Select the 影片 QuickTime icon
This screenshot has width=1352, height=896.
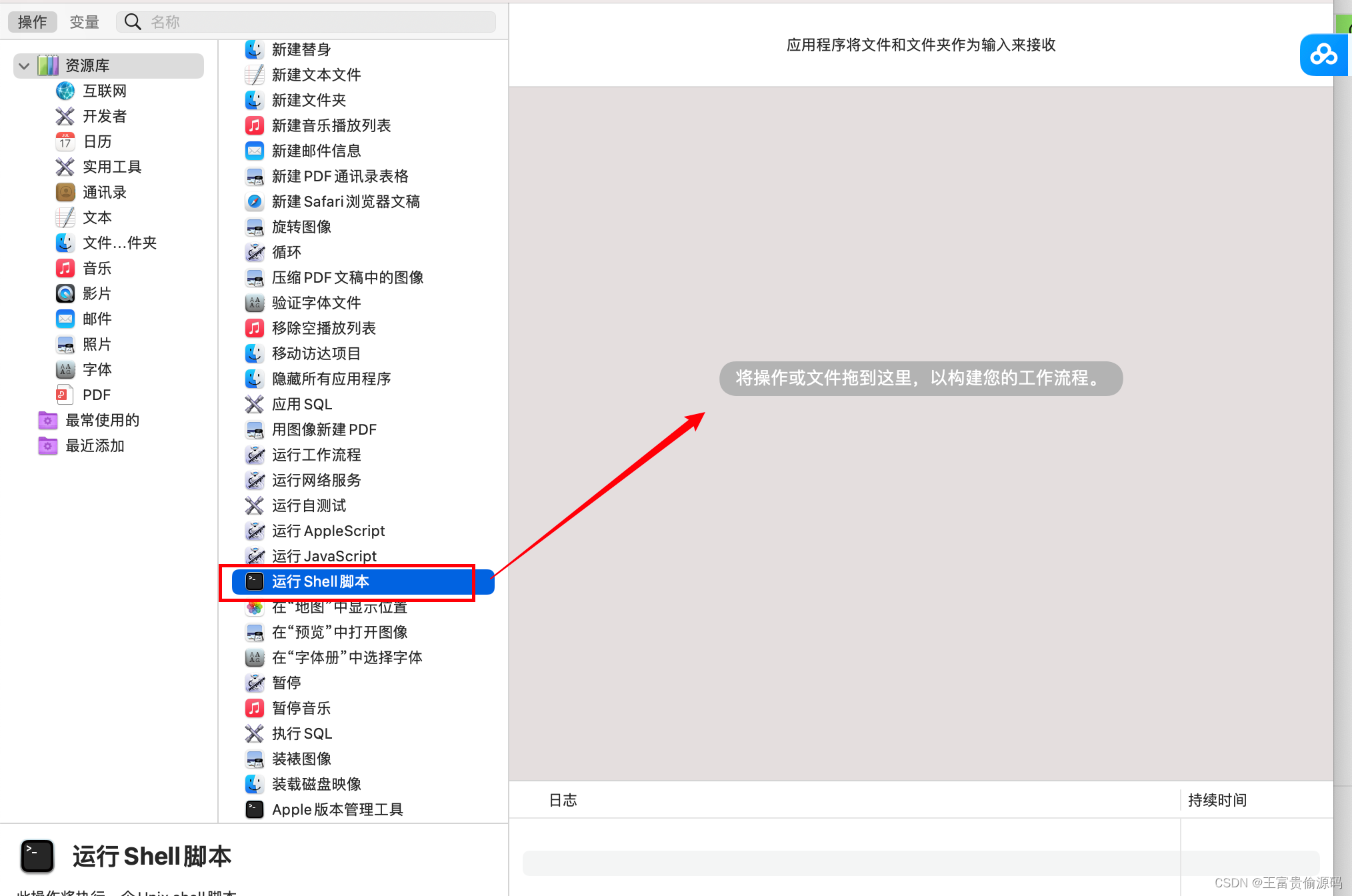click(x=65, y=293)
